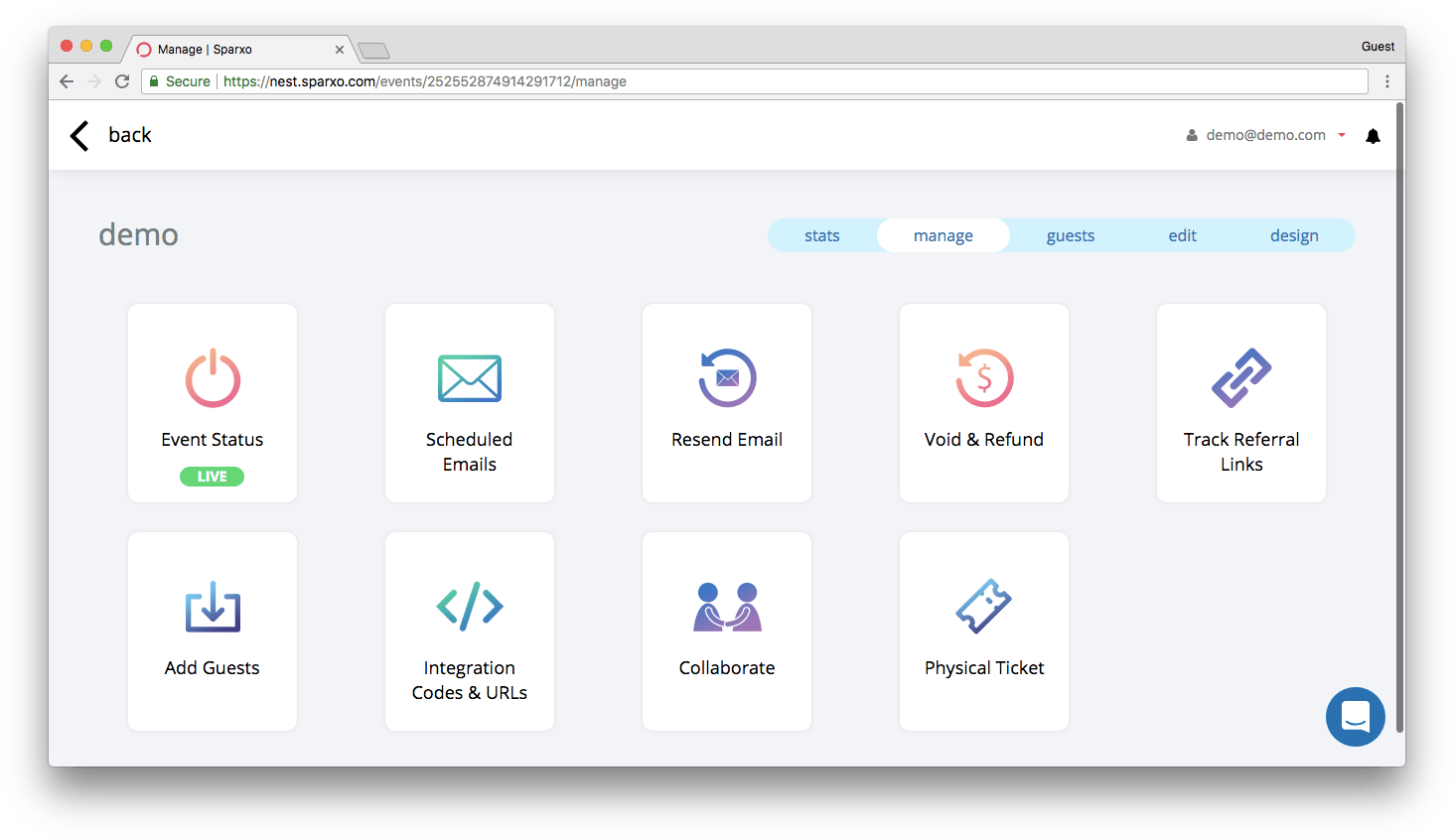Screen dimensions: 1453x840
Task: Reload the page with browser refresh
Action: point(122,81)
